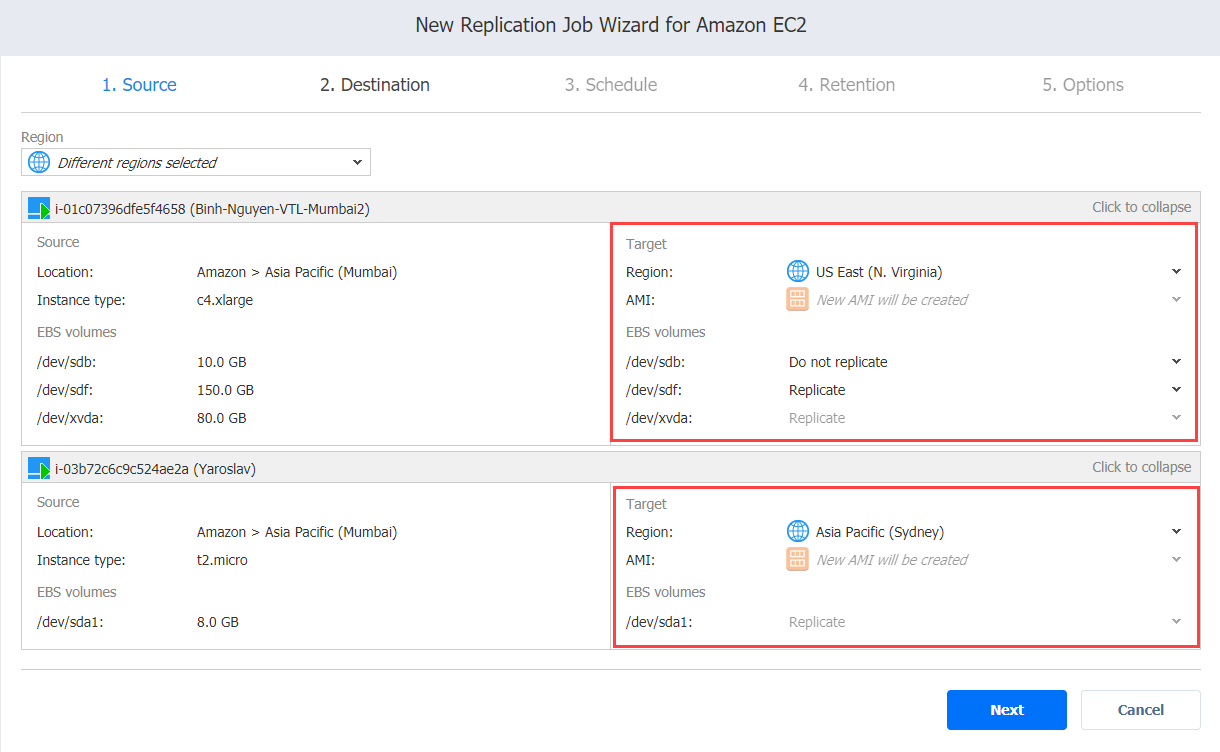Click the instance icon for Yaroslav
This screenshot has height=752, width=1220.
pos(39,468)
